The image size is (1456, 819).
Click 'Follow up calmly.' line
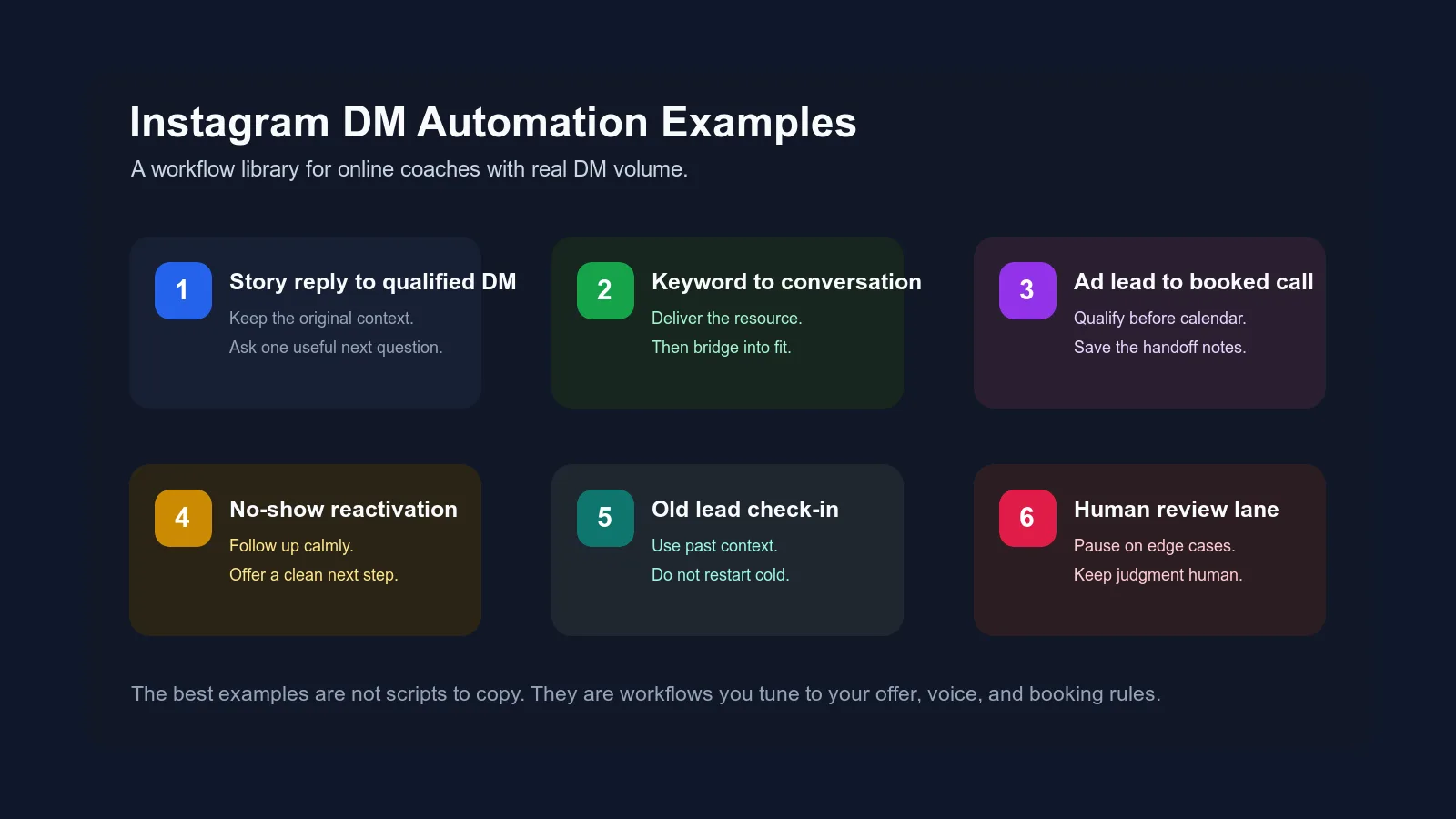[291, 546]
